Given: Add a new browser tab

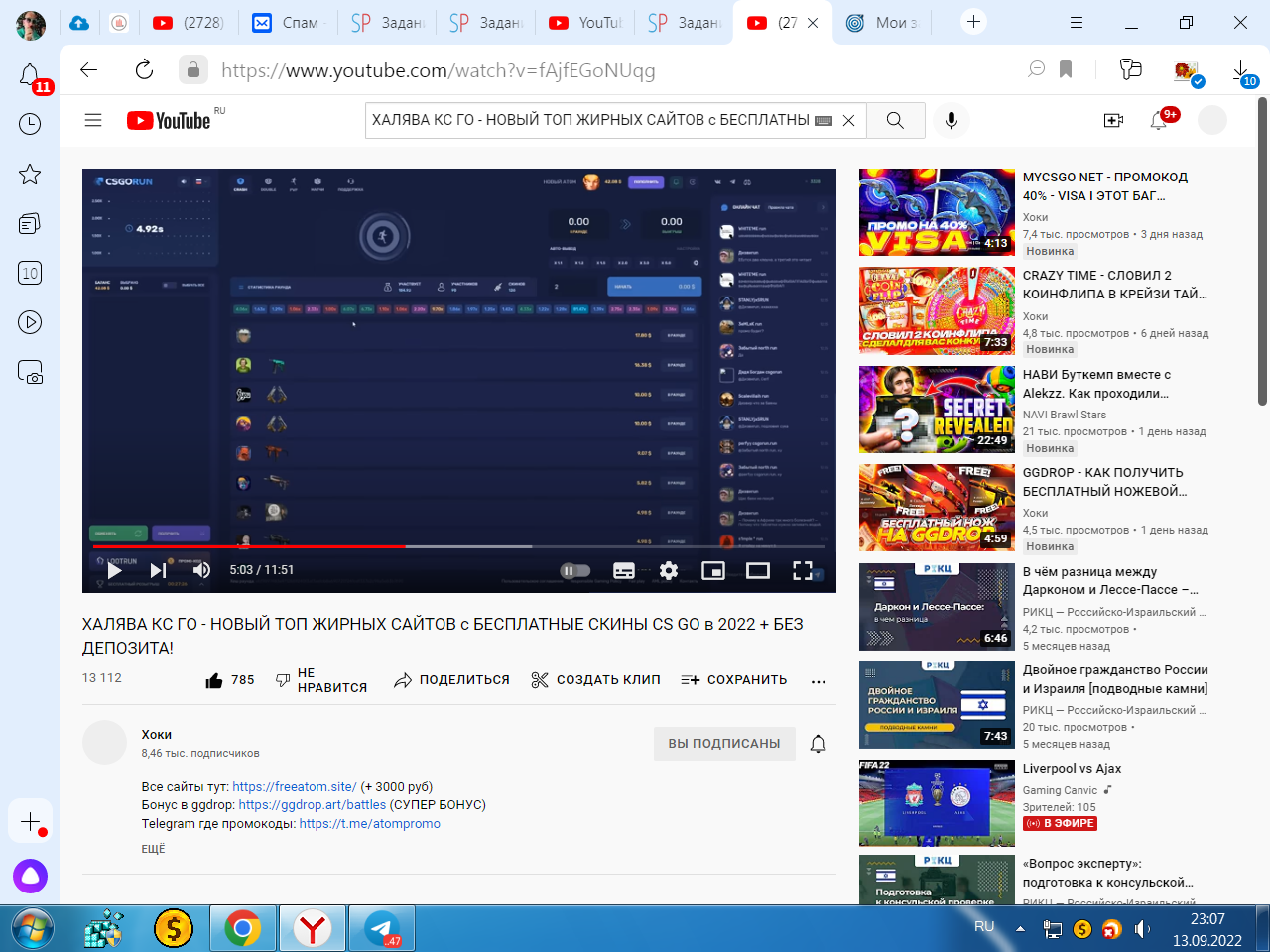Looking at the screenshot, I should click(974, 22).
